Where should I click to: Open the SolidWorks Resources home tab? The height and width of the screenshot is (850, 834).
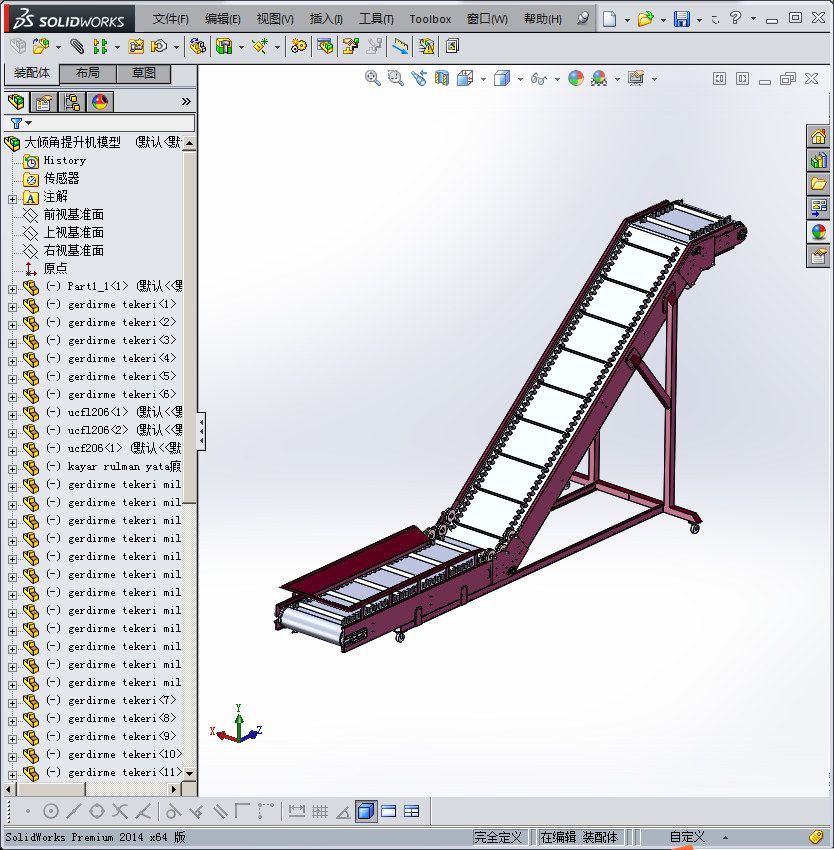pos(818,136)
